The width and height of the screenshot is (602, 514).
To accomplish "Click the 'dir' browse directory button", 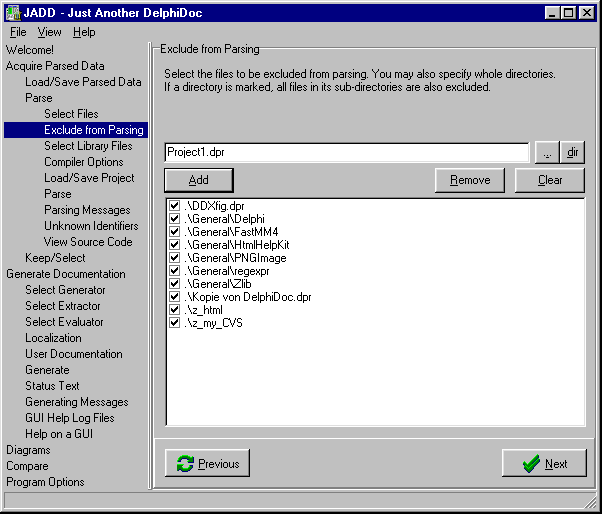I will pyautogui.click(x=572, y=152).
